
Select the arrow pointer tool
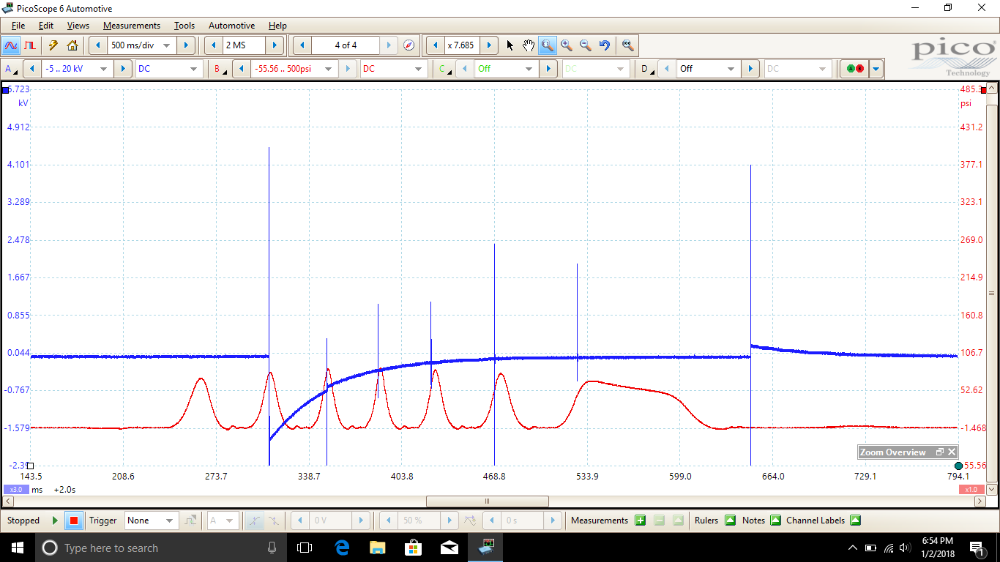(510, 45)
